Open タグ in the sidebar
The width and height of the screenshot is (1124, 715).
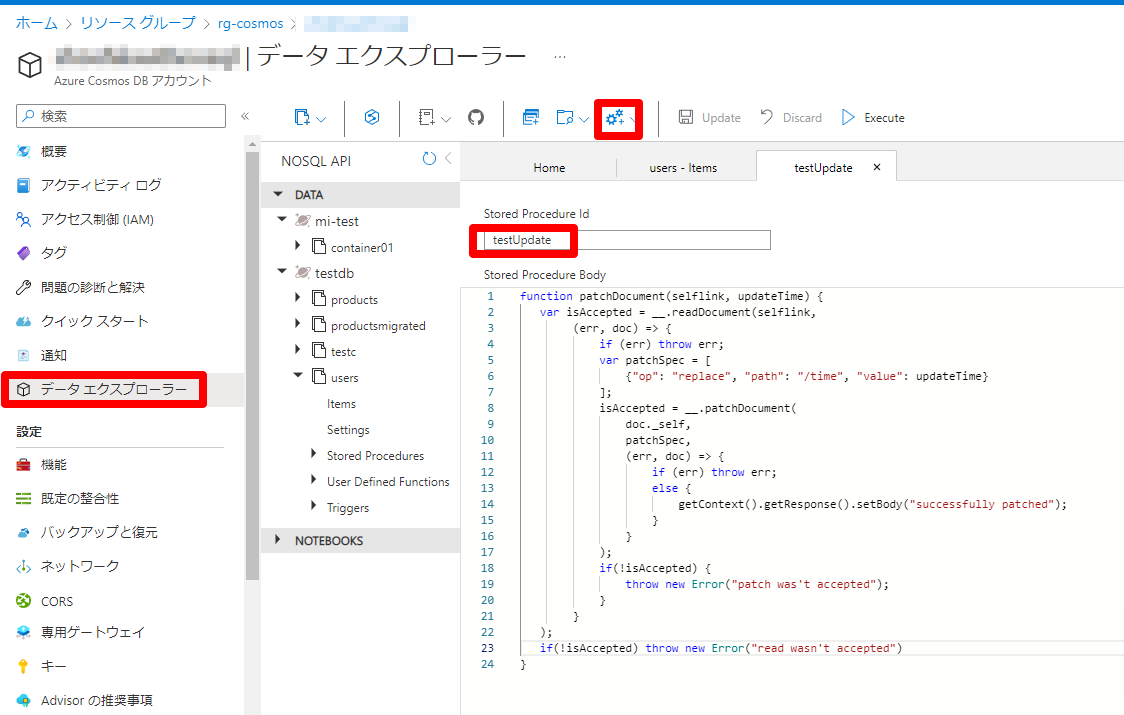point(54,253)
